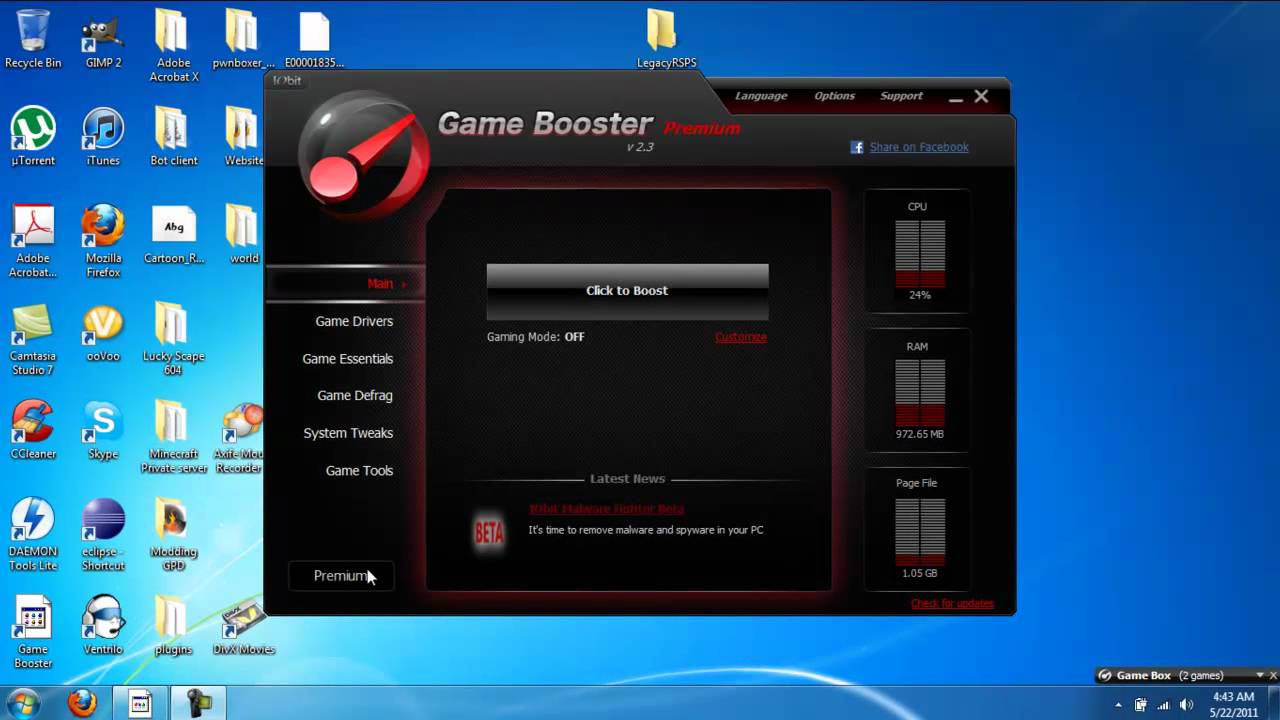
Task: Click the Game Box checkmark icon
Action: pos(1104,676)
